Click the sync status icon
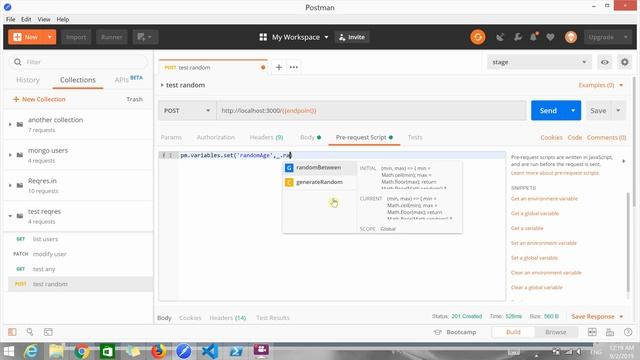The width and height of the screenshot is (640, 360). 478,37
